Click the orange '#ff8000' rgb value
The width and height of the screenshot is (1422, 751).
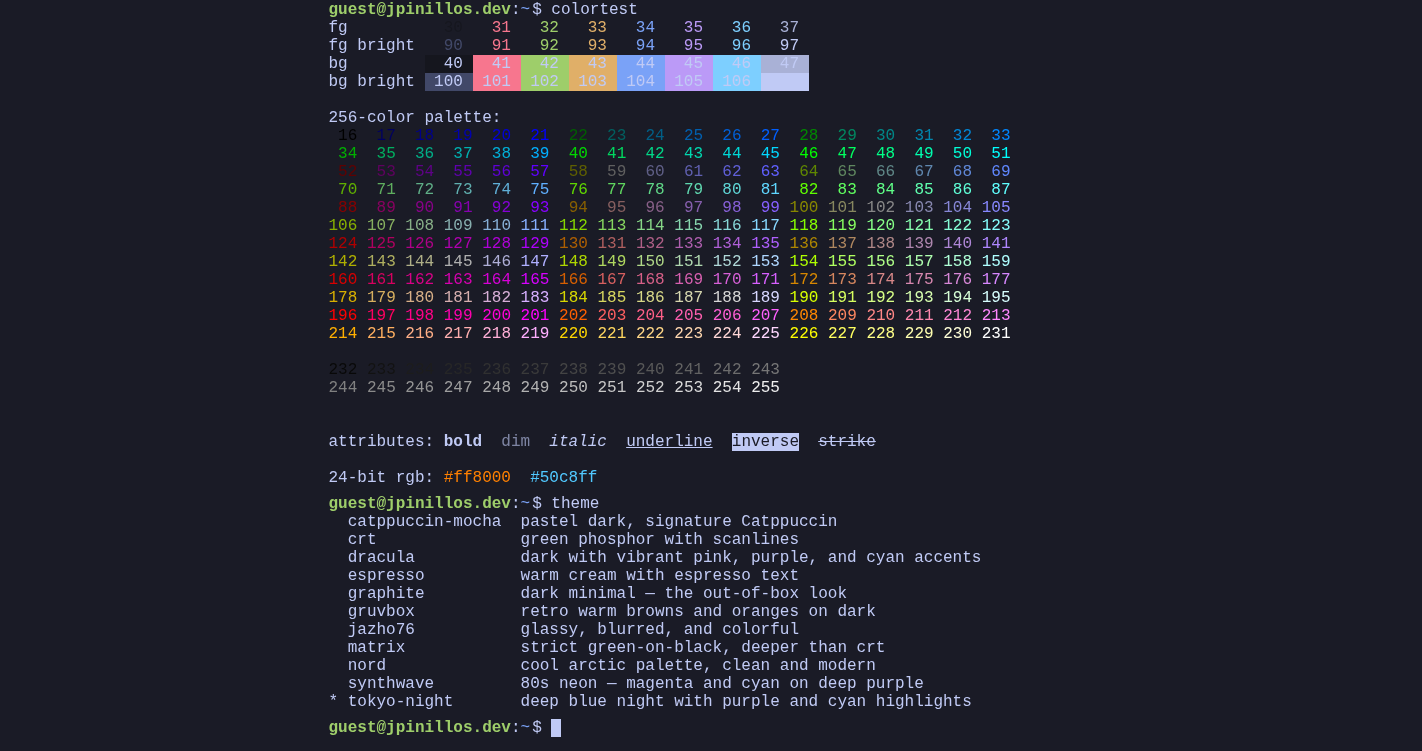coord(477,478)
